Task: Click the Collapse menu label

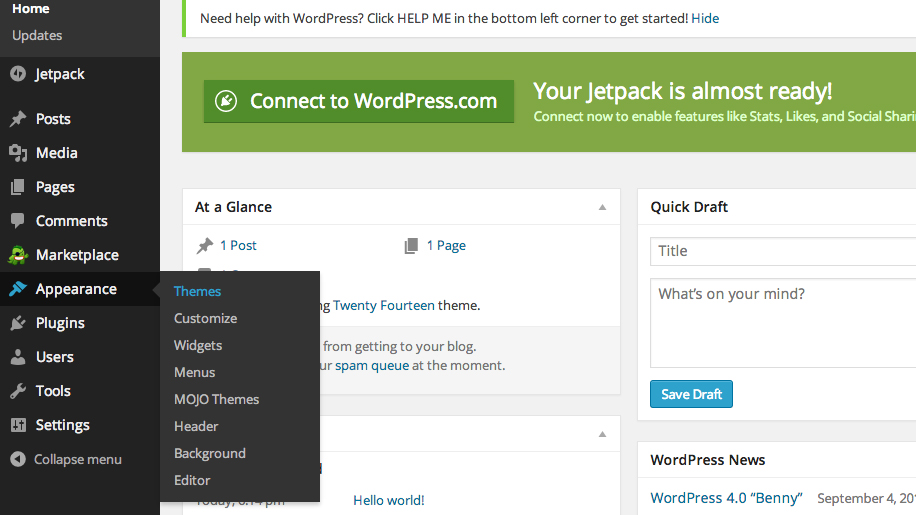Action: click(x=78, y=460)
